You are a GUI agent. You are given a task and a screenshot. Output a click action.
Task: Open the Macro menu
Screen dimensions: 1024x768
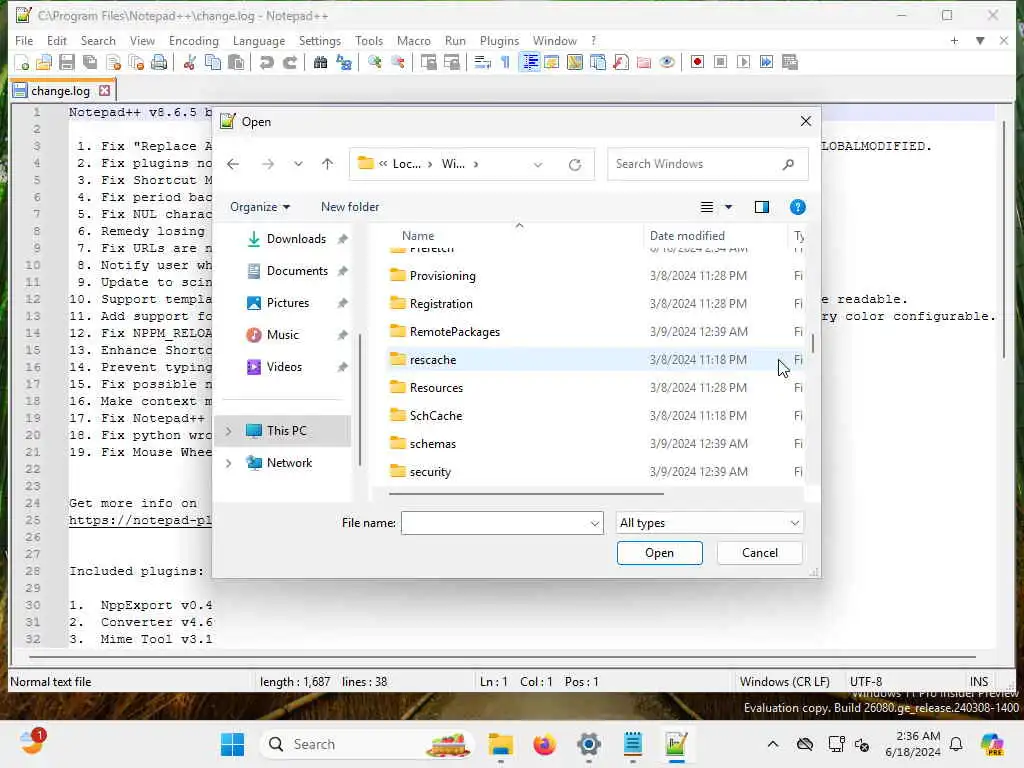[x=413, y=40]
